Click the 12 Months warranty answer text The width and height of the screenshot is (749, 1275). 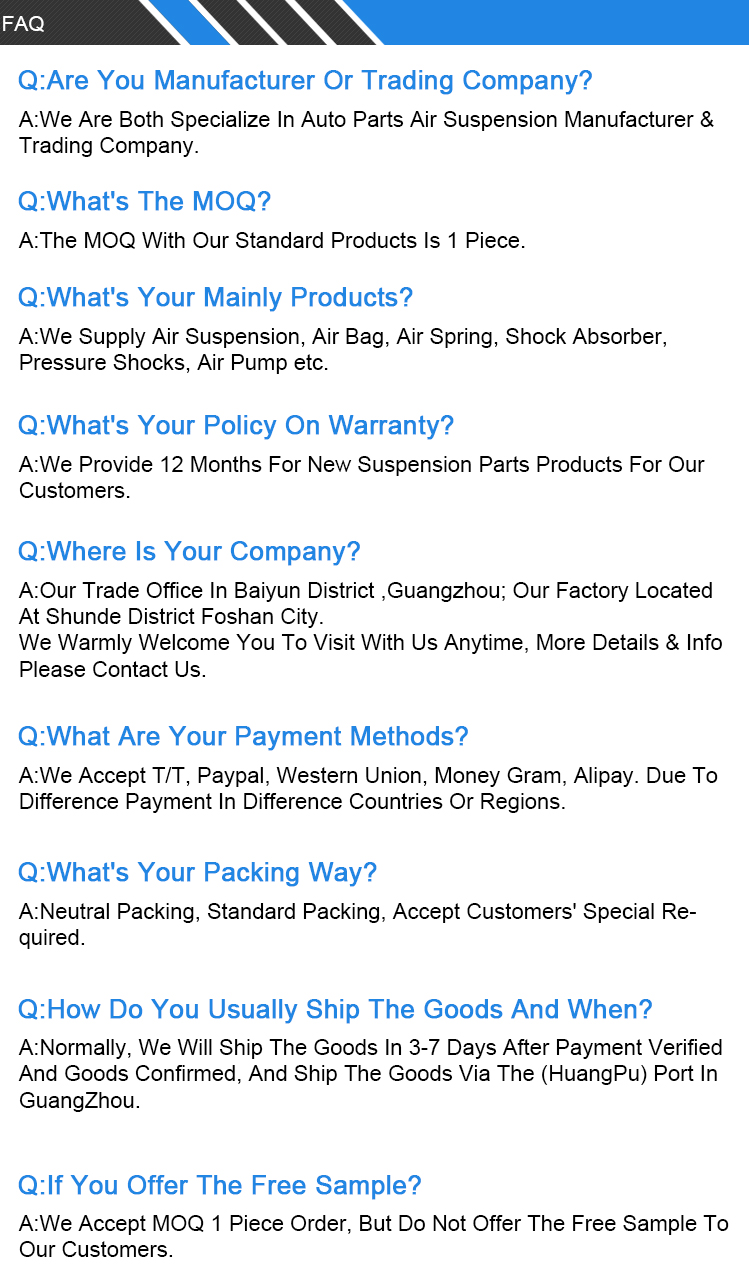[x=362, y=477]
